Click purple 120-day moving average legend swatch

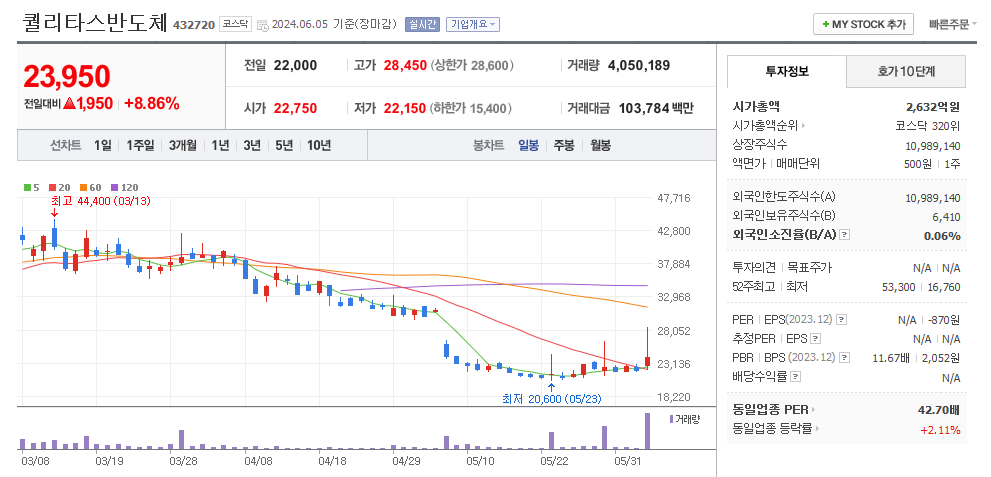[114, 188]
